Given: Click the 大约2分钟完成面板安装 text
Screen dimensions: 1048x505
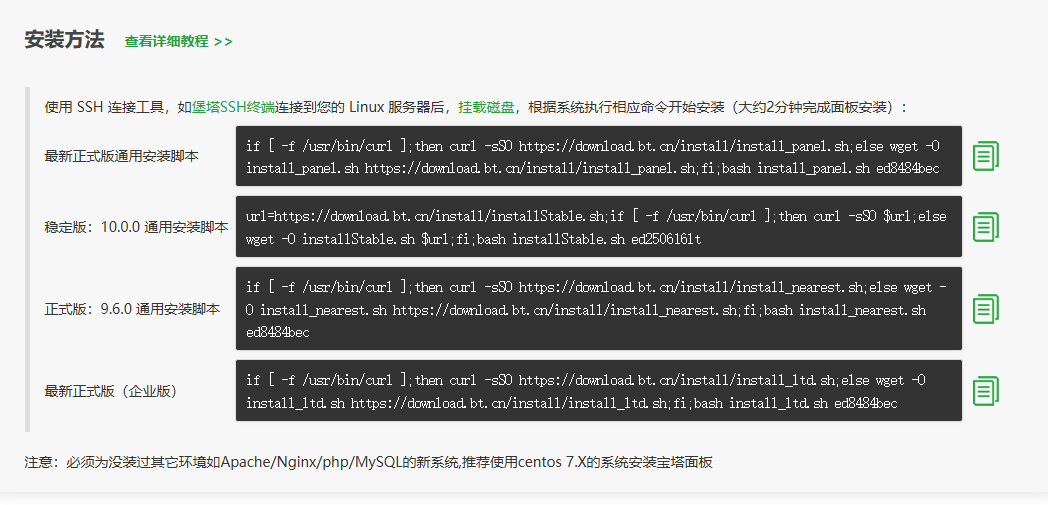Looking at the screenshot, I should tap(811, 107).
